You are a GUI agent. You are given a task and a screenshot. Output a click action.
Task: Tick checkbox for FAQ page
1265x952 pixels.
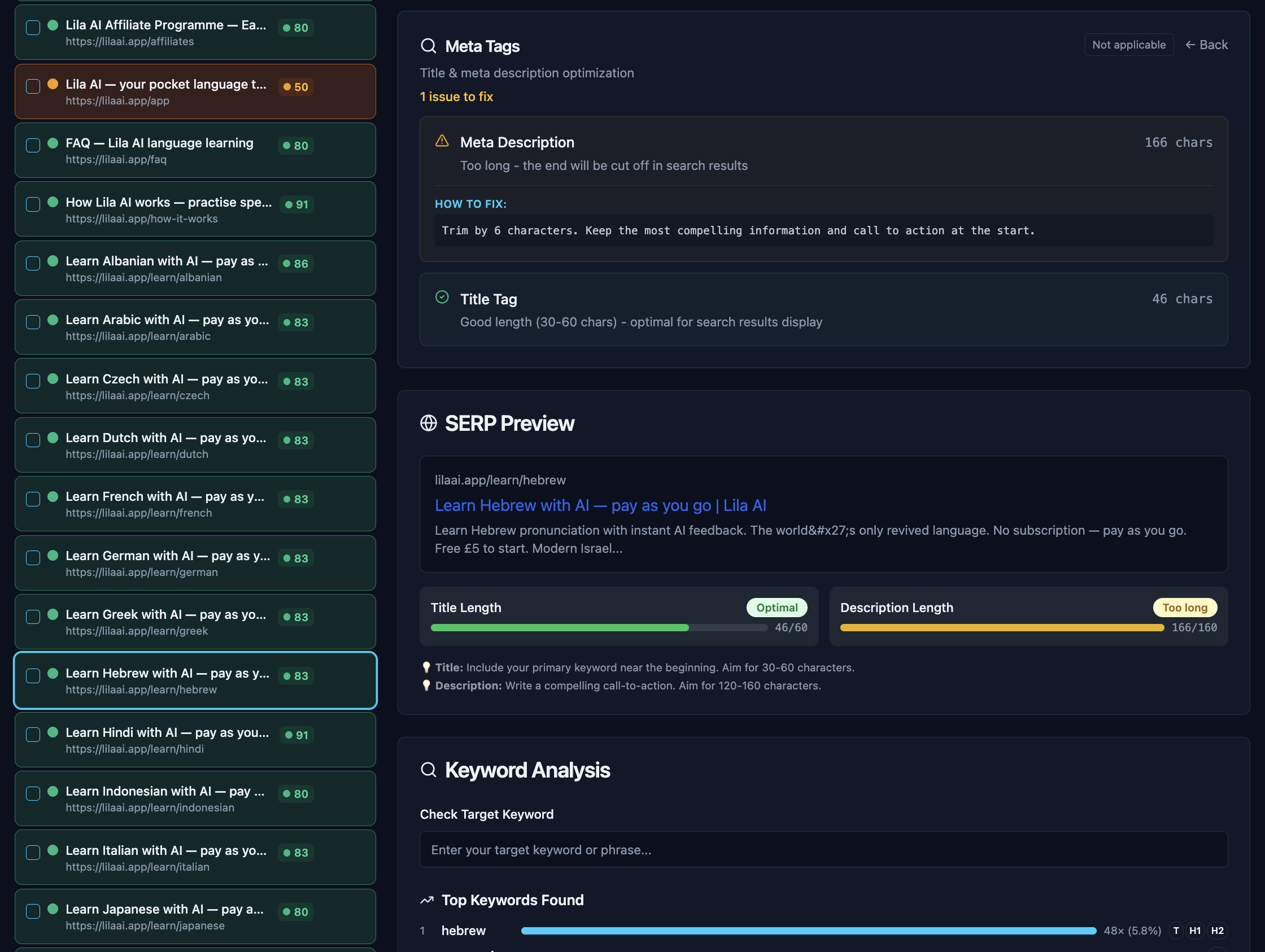point(33,145)
